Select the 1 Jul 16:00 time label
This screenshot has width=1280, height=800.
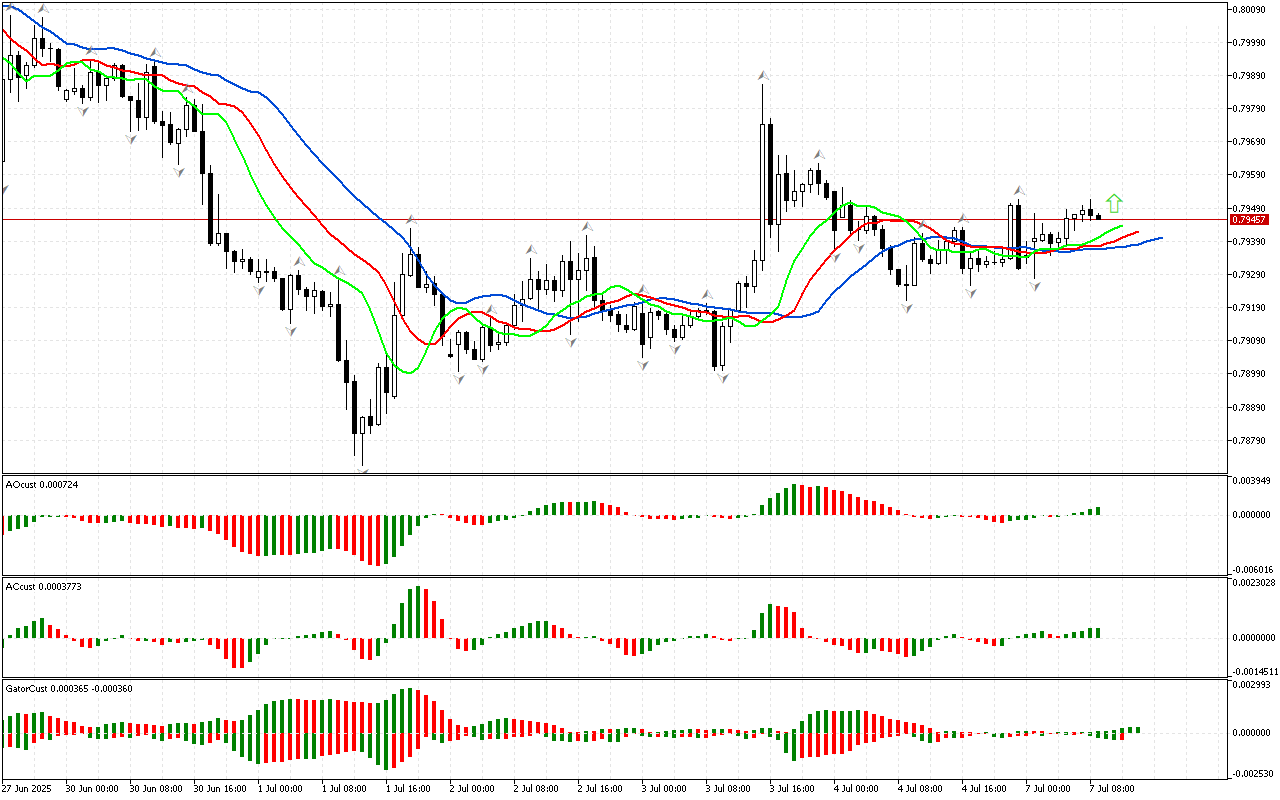point(407,789)
